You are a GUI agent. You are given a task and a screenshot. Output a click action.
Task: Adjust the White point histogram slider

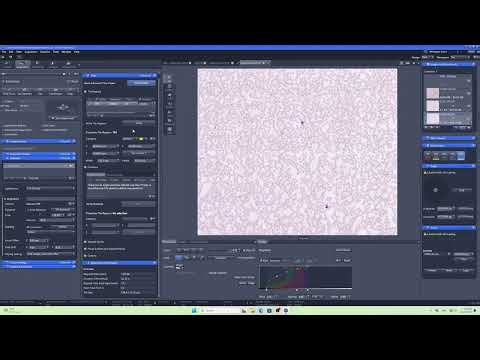coord(308,290)
